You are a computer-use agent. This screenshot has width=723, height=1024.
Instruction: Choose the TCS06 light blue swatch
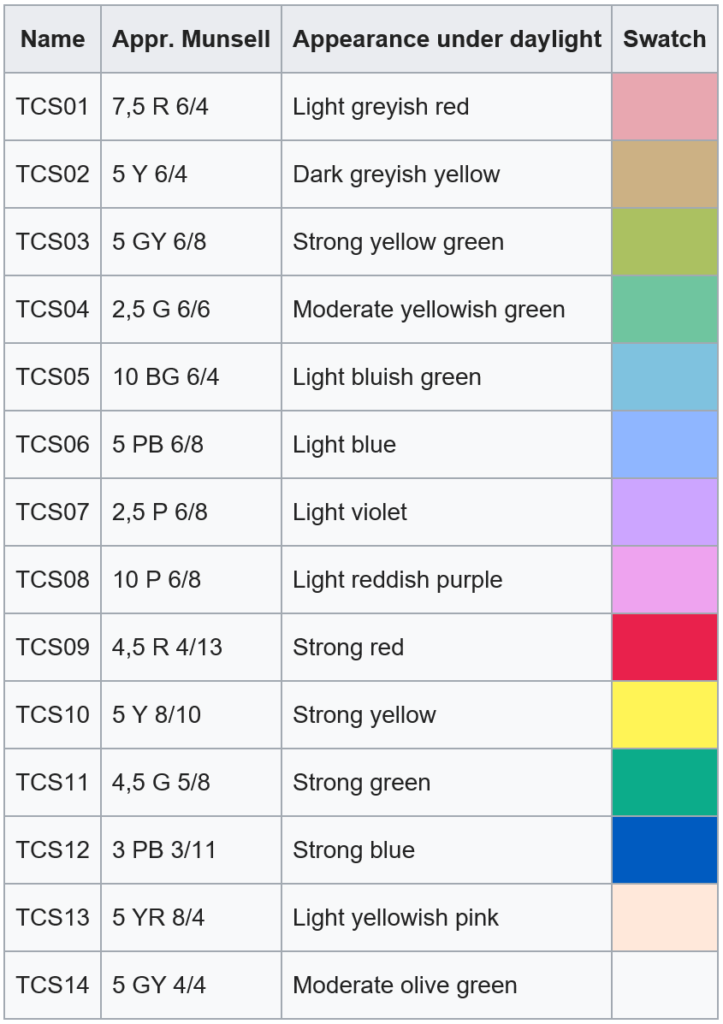pyautogui.click(x=665, y=444)
